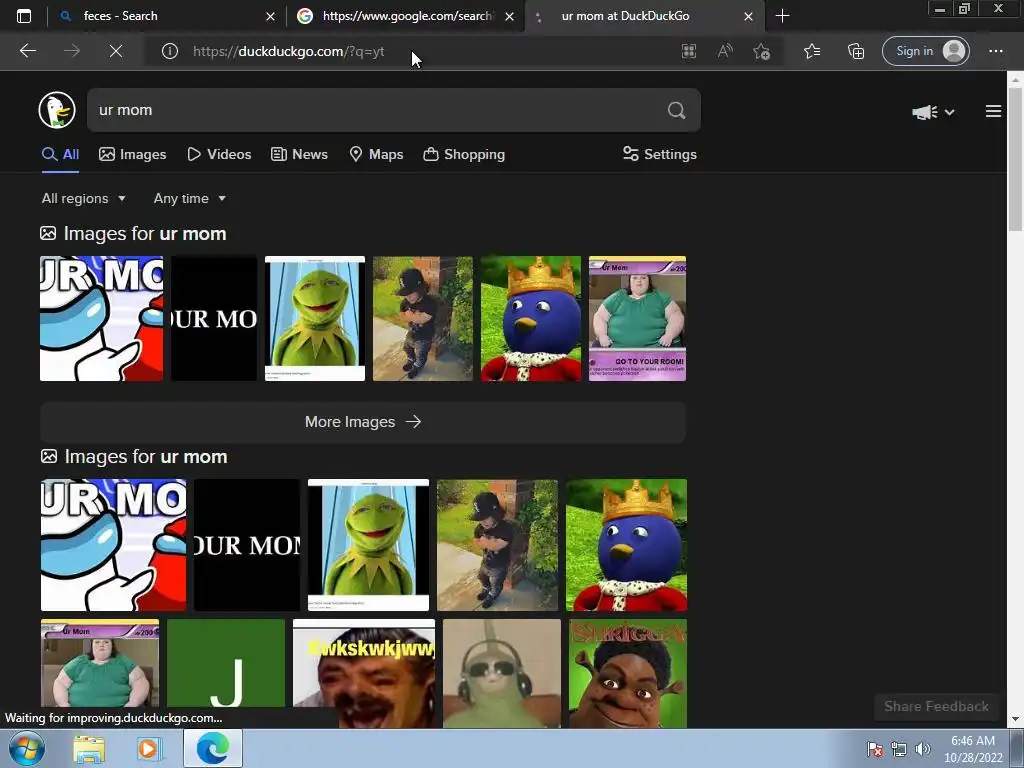Close the 'feces - Search' tab
The image size is (1024, 768).
[270, 16]
